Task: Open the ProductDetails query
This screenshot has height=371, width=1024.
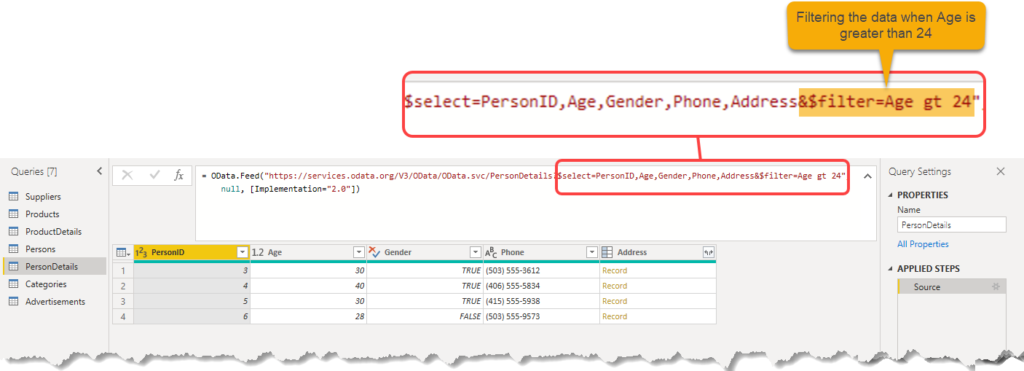Action: pyautogui.click(x=54, y=232)
